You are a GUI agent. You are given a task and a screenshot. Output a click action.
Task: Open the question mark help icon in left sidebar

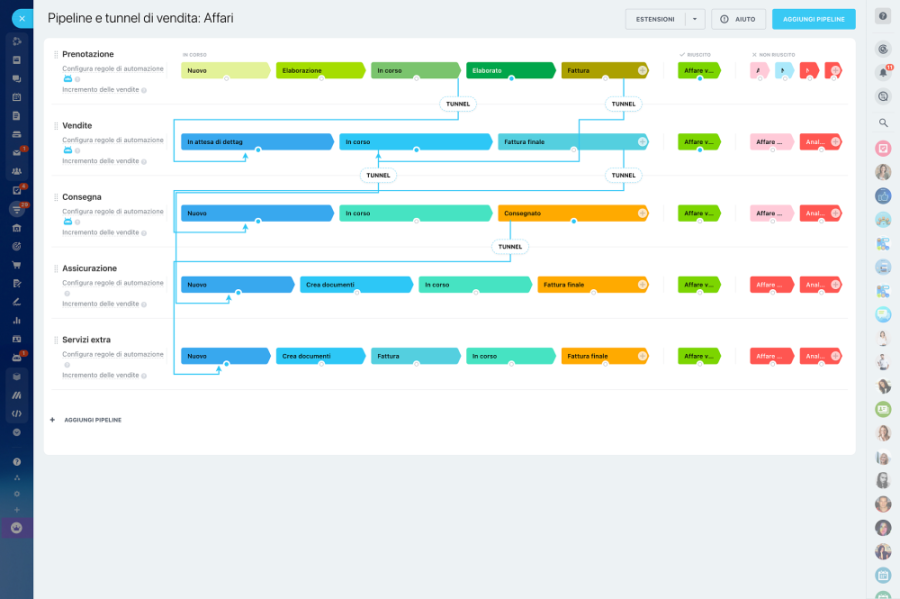tap(17, 462)
